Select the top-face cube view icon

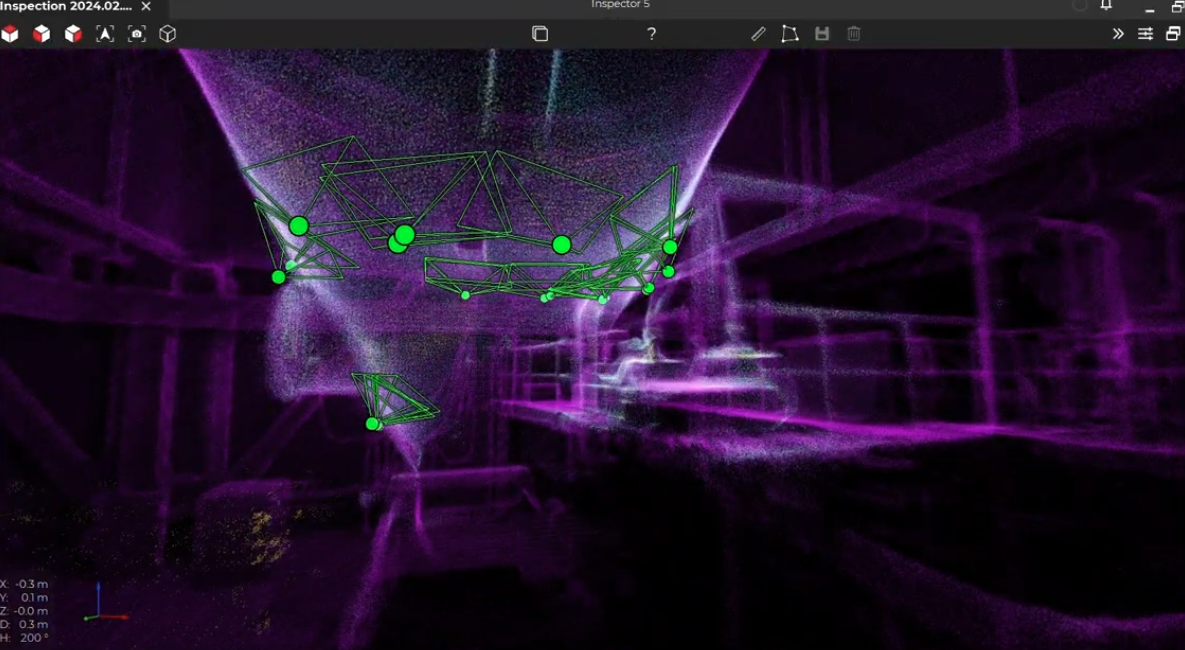[x=10, y=34]
